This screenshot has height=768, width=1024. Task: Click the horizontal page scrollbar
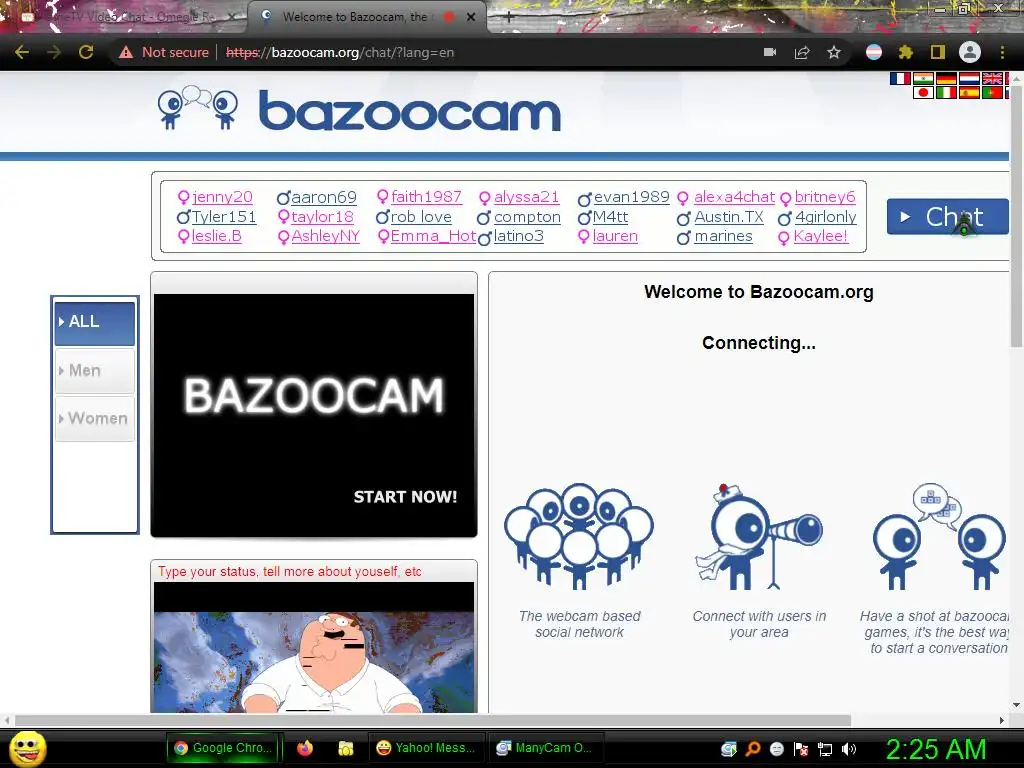(432, 720)
